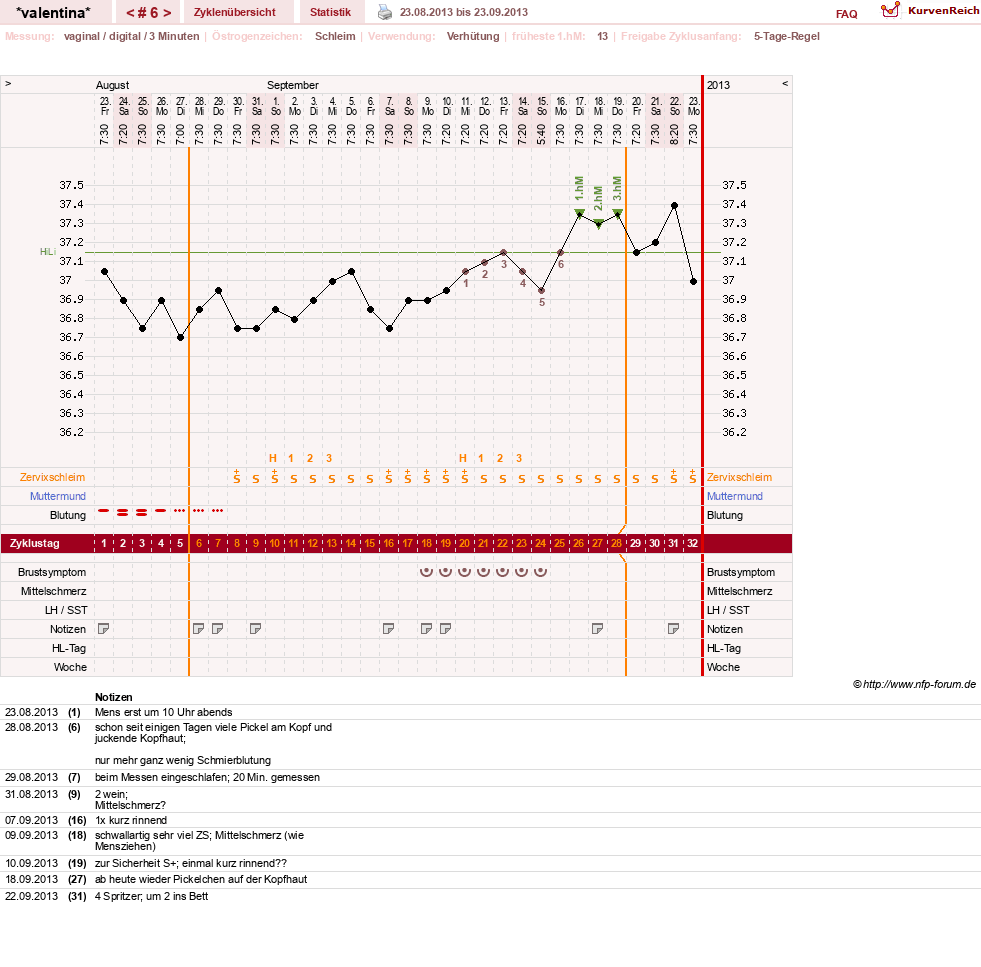Click breast symptom icon on cycle day 24
The height and width of the screenshot is (967, 981).
[x=541, y=572]
